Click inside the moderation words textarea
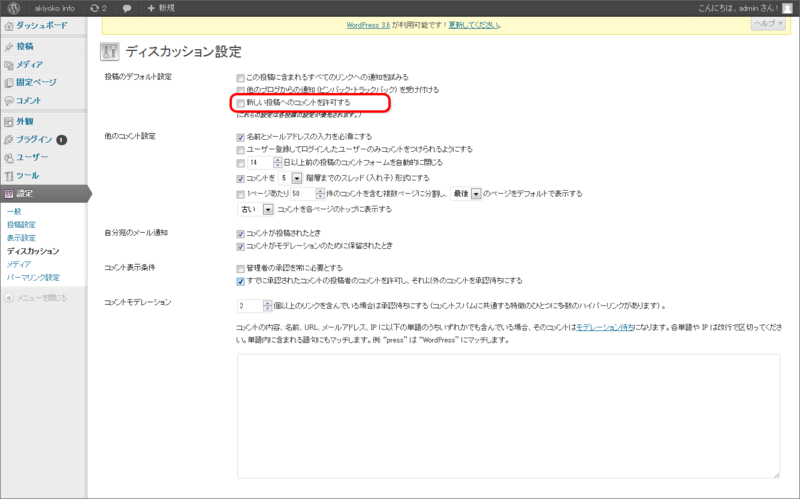This screenshot has height=499, width=800. (x=509, y=416)
